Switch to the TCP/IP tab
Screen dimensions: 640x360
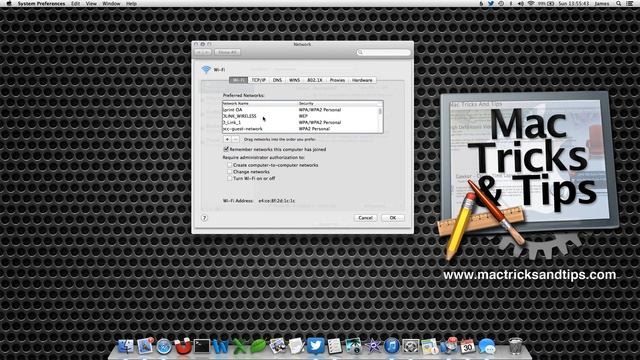click(x=259, y=80)
